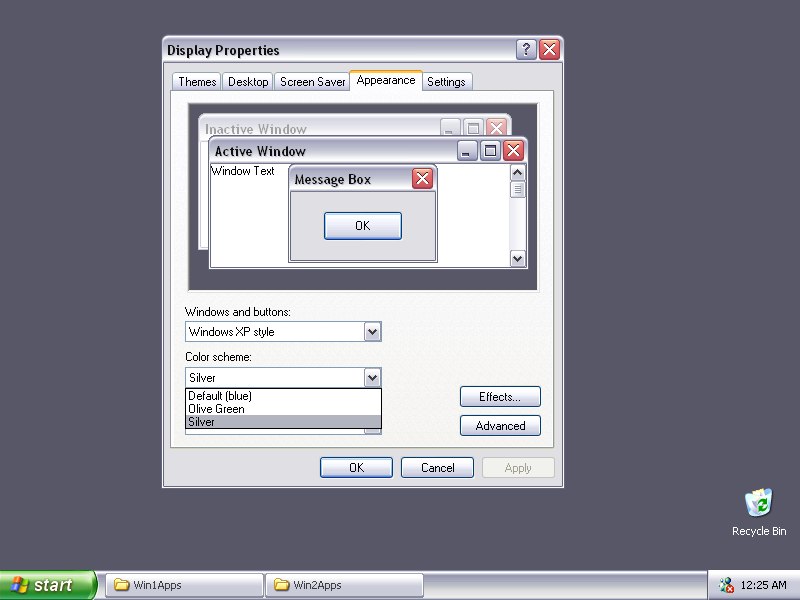The width and height of the screenshot is (800, 600).
Task: Click the down arrow on the preview scrollbar
Action: pyautogui.click(x=517, y=258)
